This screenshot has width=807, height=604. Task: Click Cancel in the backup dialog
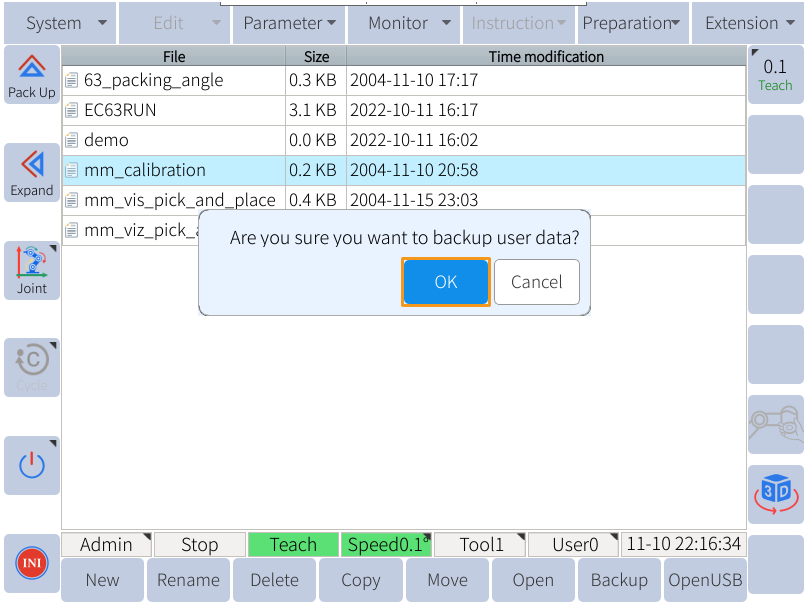click(537, 282)
